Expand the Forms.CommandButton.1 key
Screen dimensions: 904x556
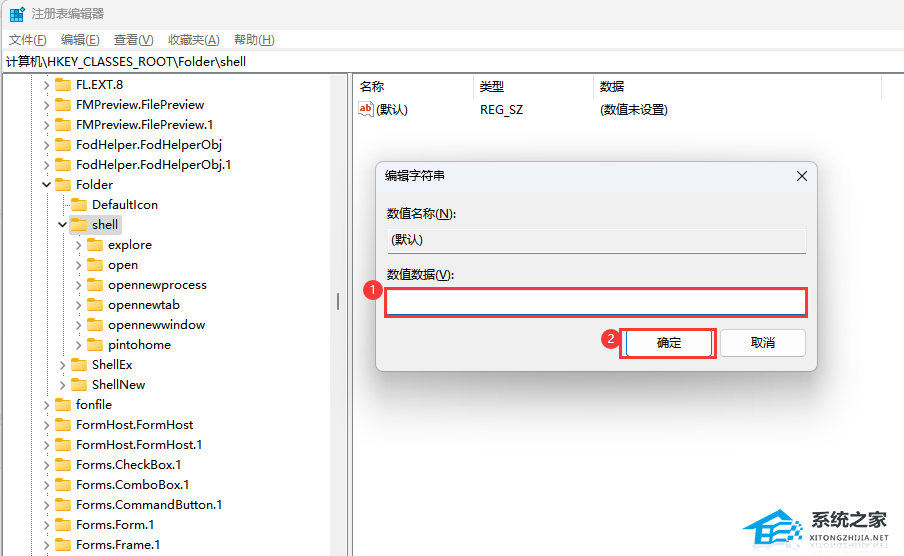click(46, 505)
